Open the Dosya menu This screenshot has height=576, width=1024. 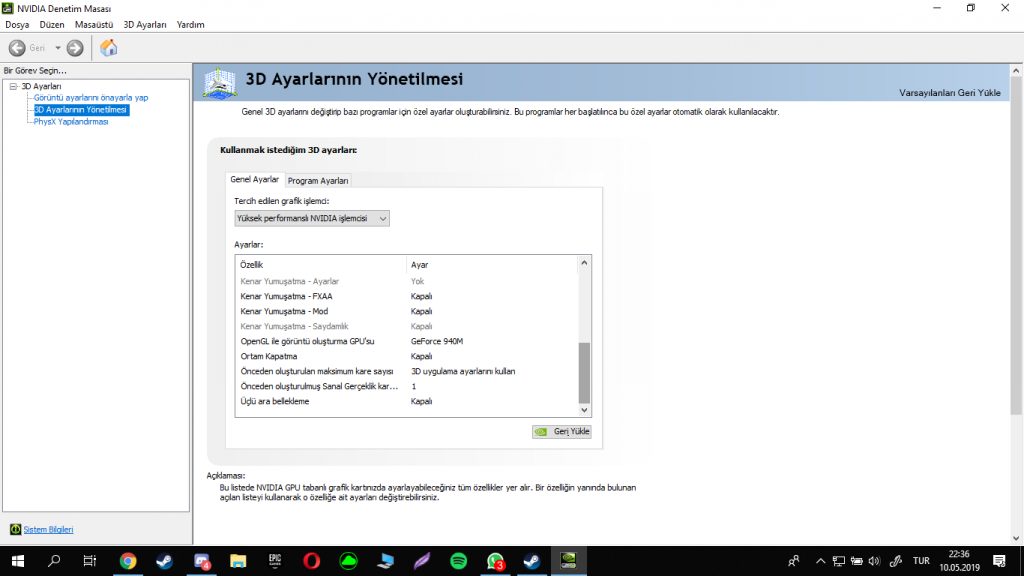[17, 25]
